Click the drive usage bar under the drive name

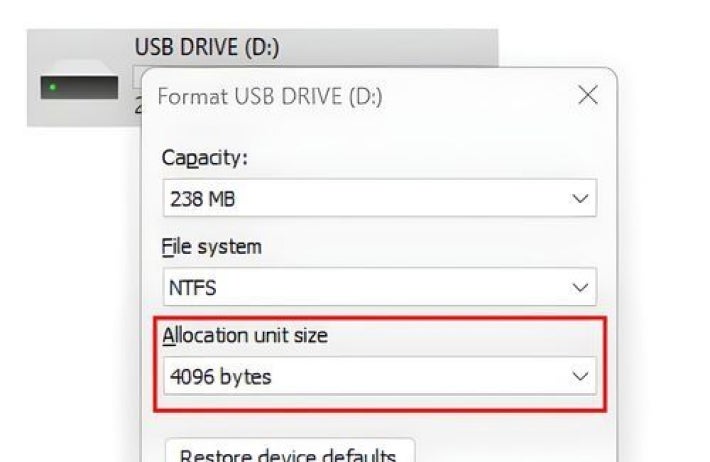pyautogui.click(x=138, y=75)
